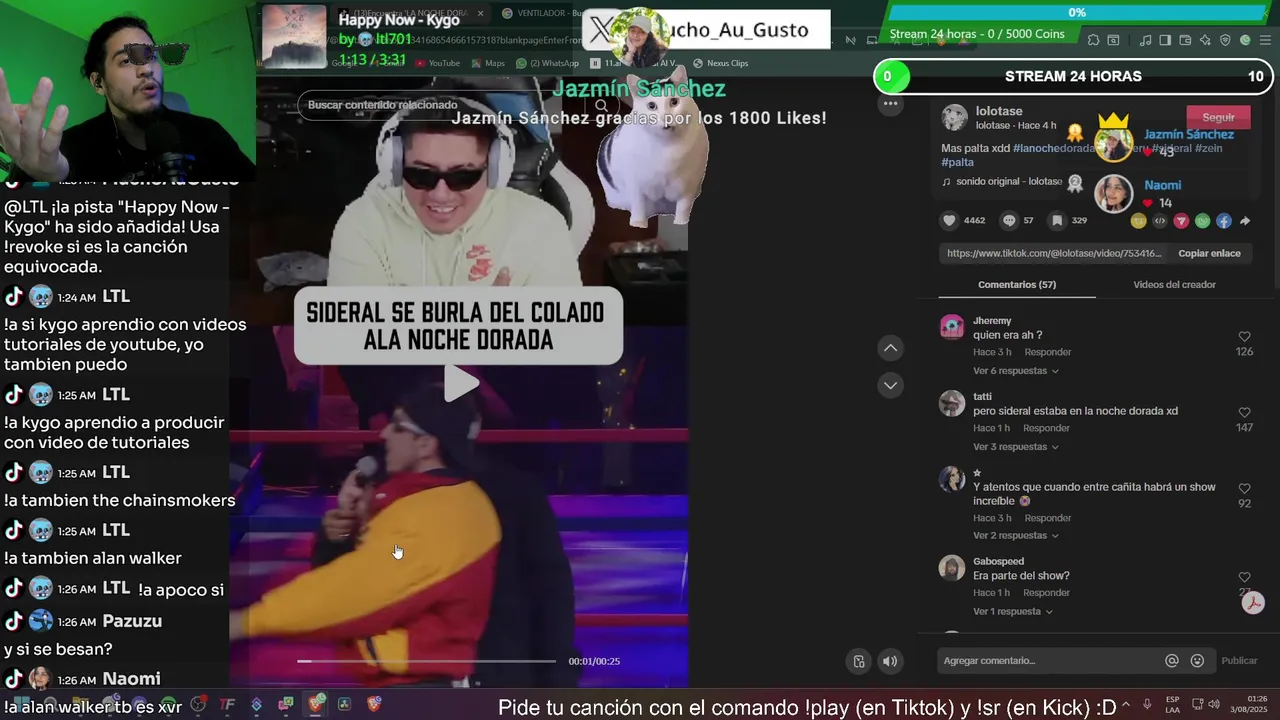This screenshot has height=720, width=1280.
Task: Like Jheremy's comment heart
Action: [x=1244, y=337]
